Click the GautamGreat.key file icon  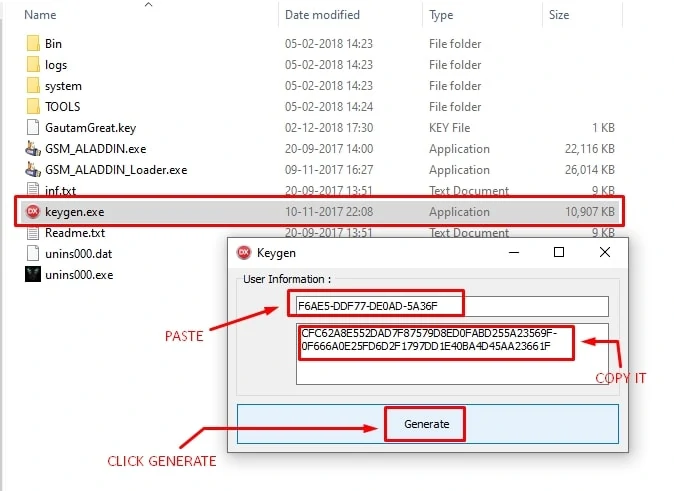tap(33, 127)
